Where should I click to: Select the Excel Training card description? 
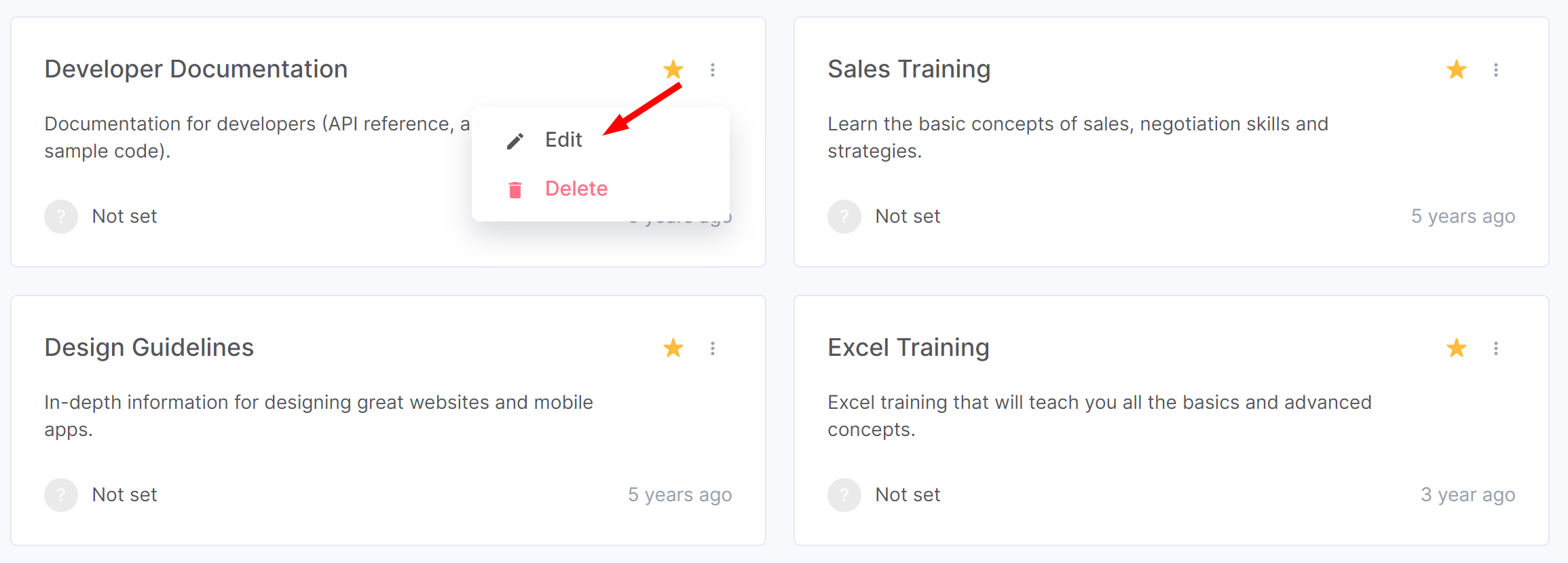click(x=1100, y=416)
